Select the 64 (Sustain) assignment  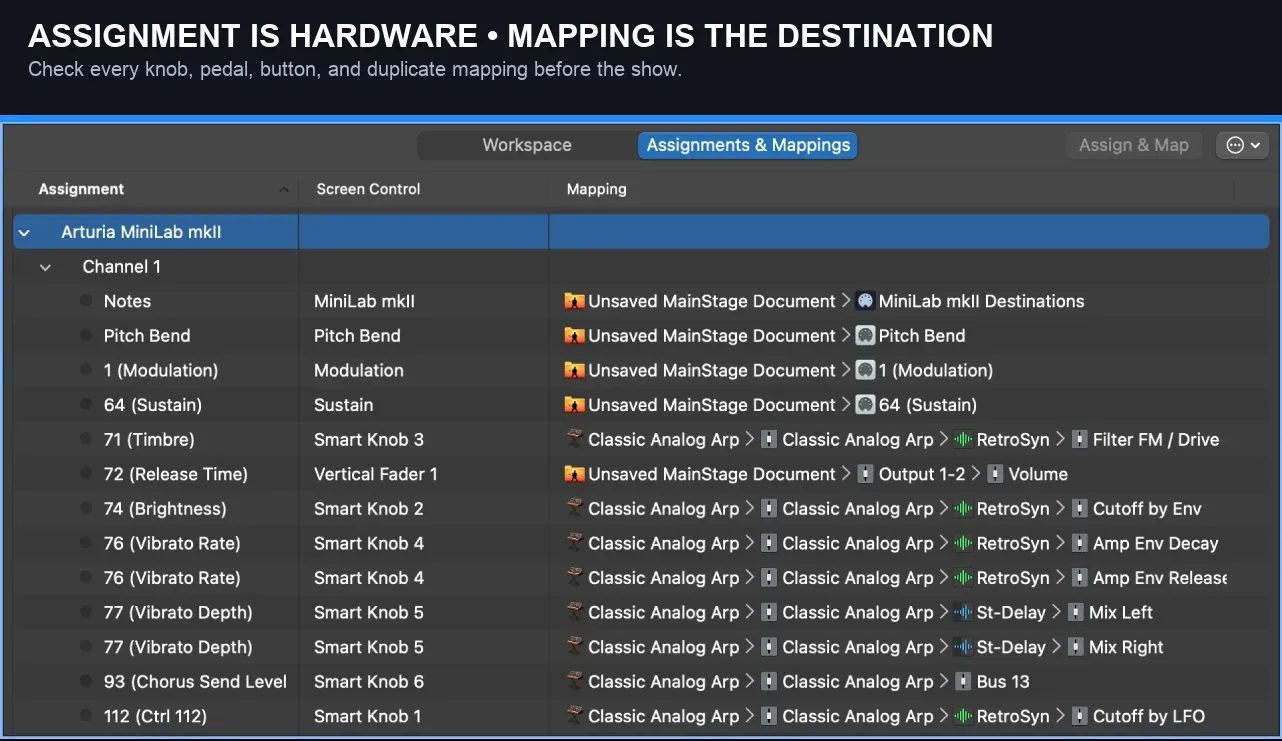153,405
